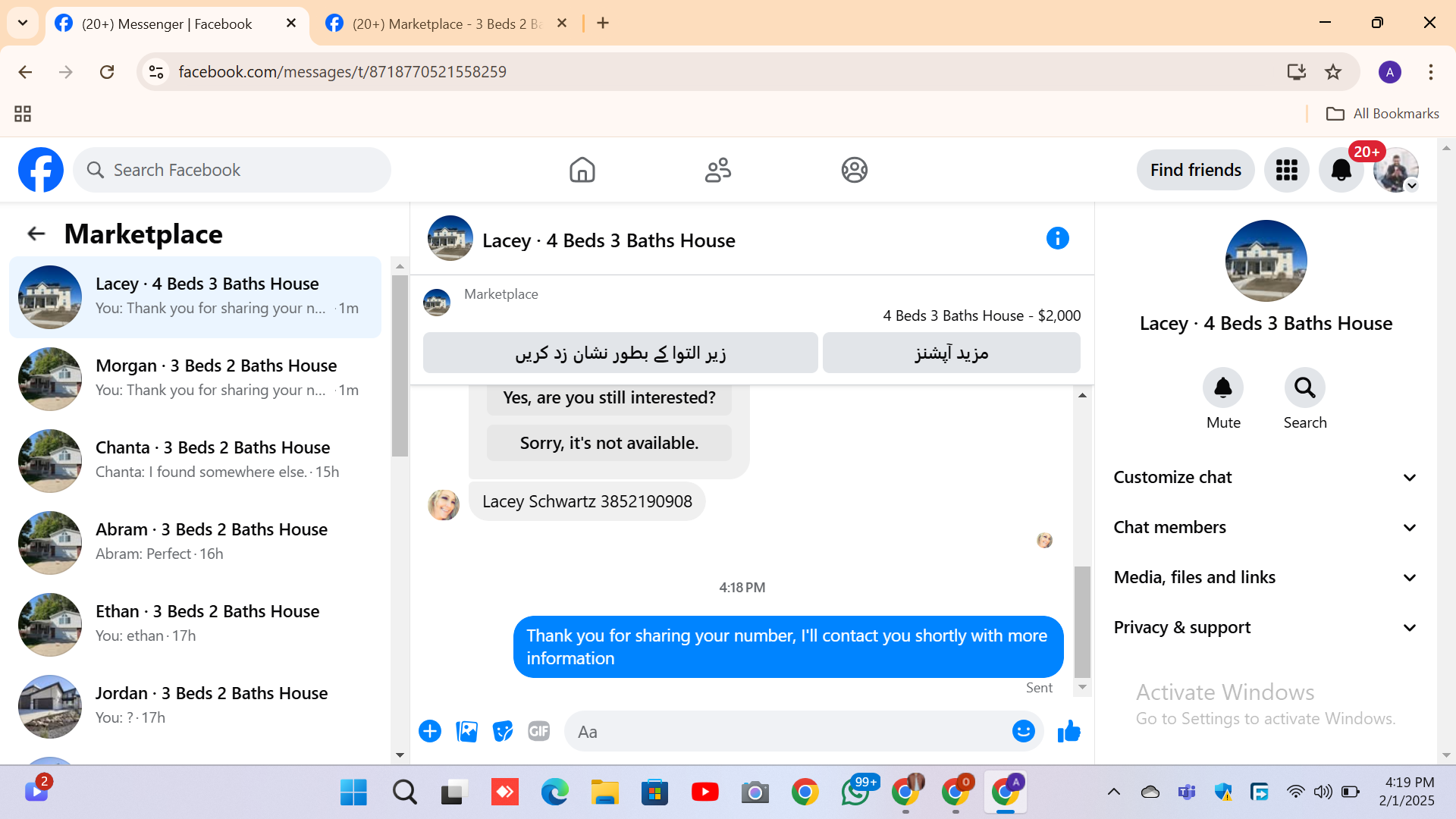
Task: Search within the conversation
Action: pos(1304,388)
